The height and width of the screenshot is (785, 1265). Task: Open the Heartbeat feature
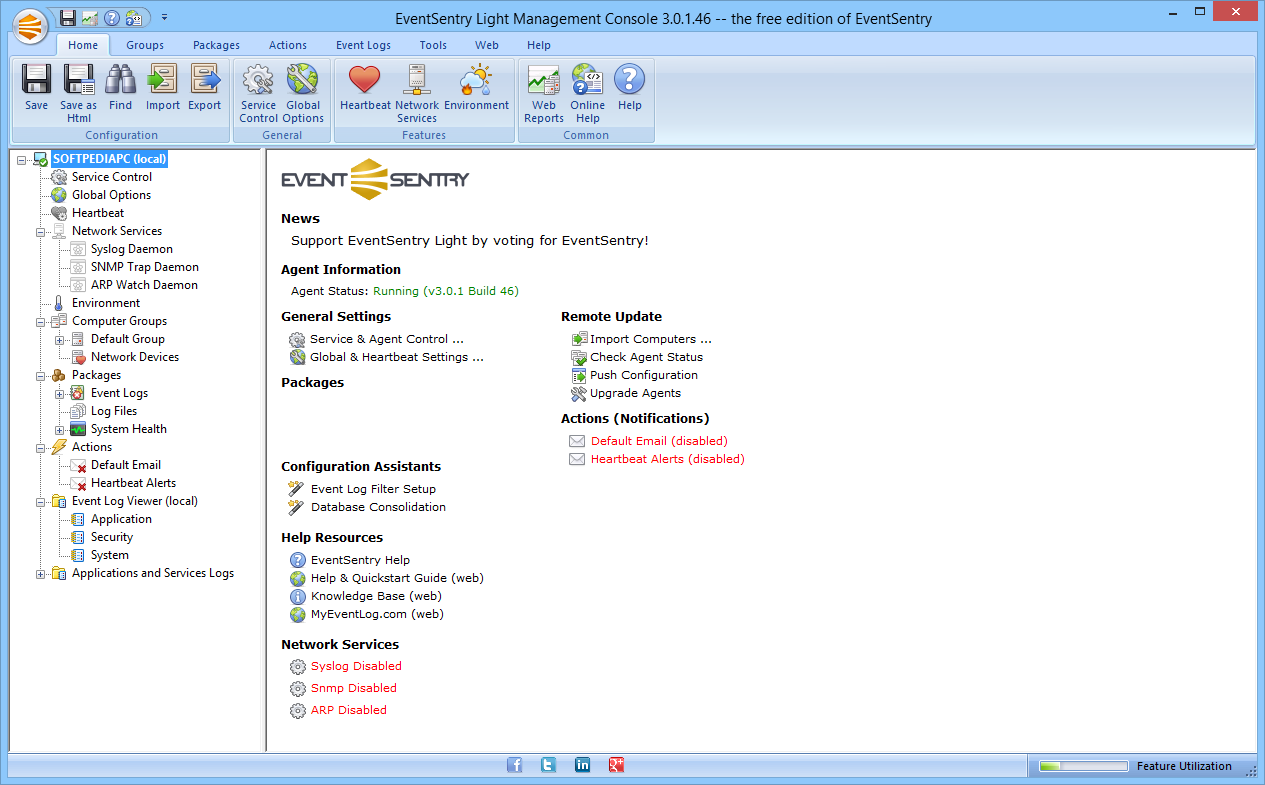pos(365,87)
